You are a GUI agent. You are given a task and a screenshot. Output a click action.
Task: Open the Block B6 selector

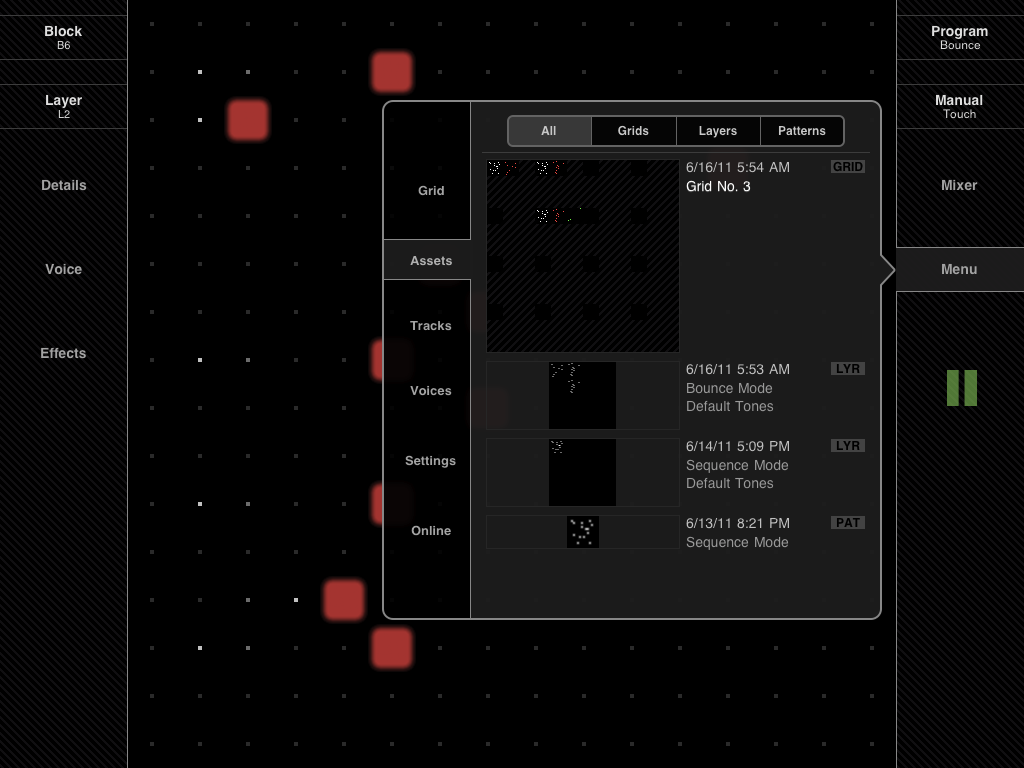[63, 37]
